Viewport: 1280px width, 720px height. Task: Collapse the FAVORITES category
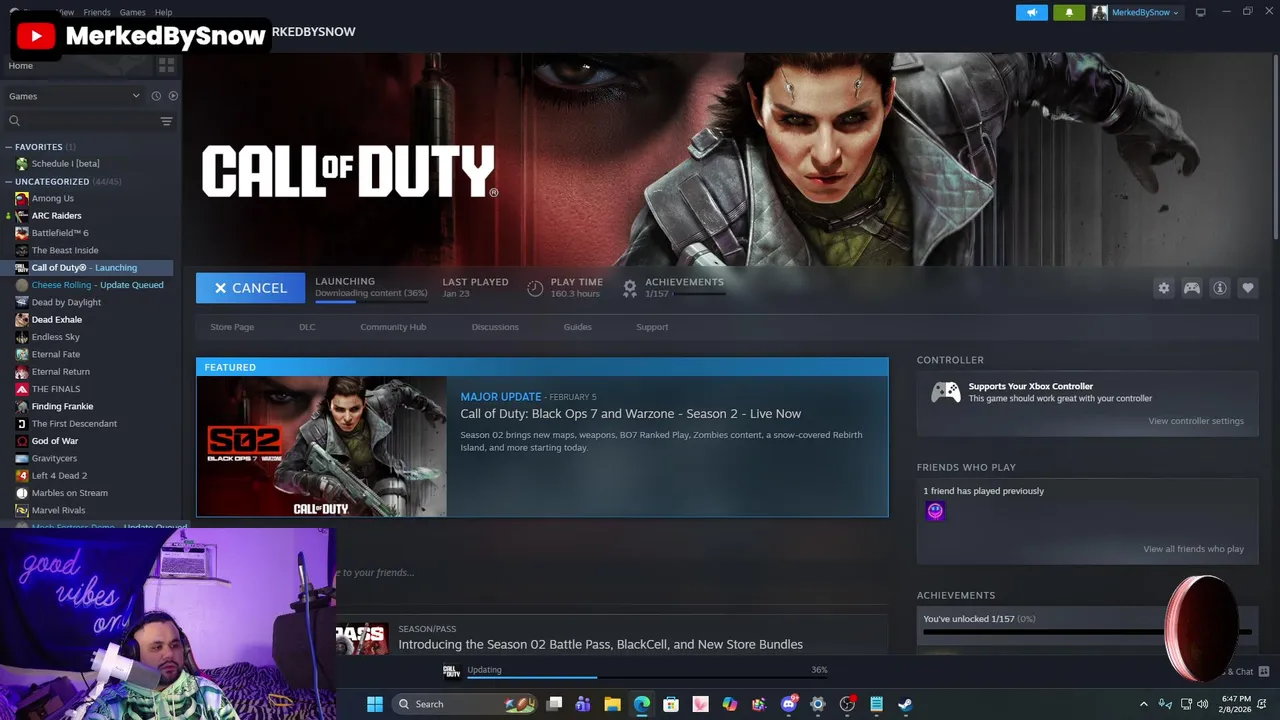click(x=8, y=147)
